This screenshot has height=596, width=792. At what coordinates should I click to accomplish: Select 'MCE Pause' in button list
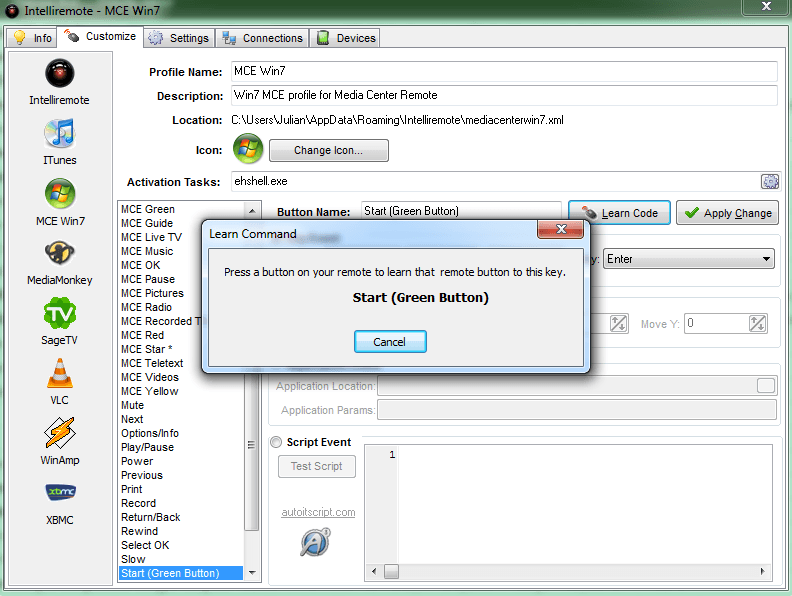point(148,279)
